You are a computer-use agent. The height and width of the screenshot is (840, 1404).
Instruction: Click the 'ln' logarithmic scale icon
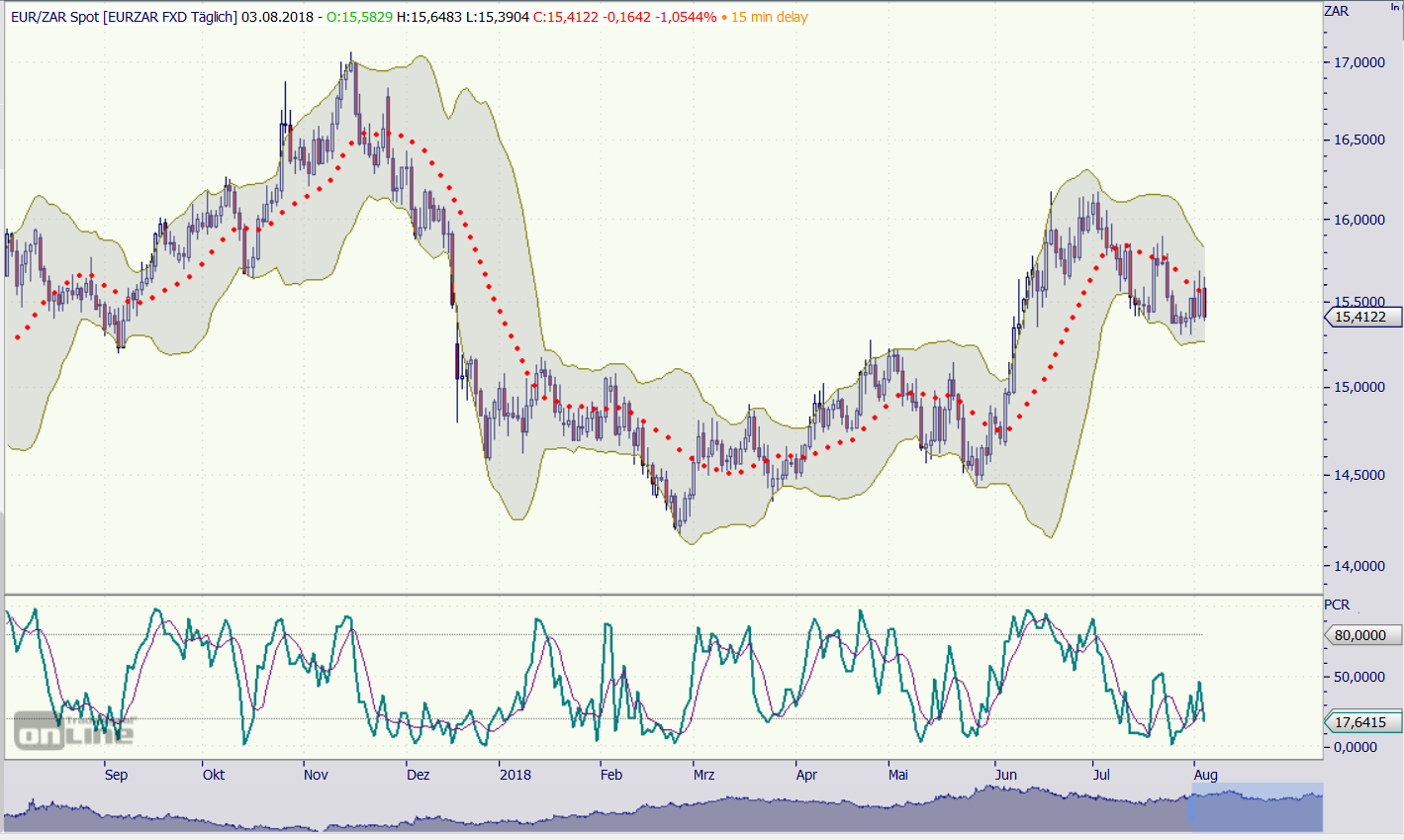click(1395, 7)
